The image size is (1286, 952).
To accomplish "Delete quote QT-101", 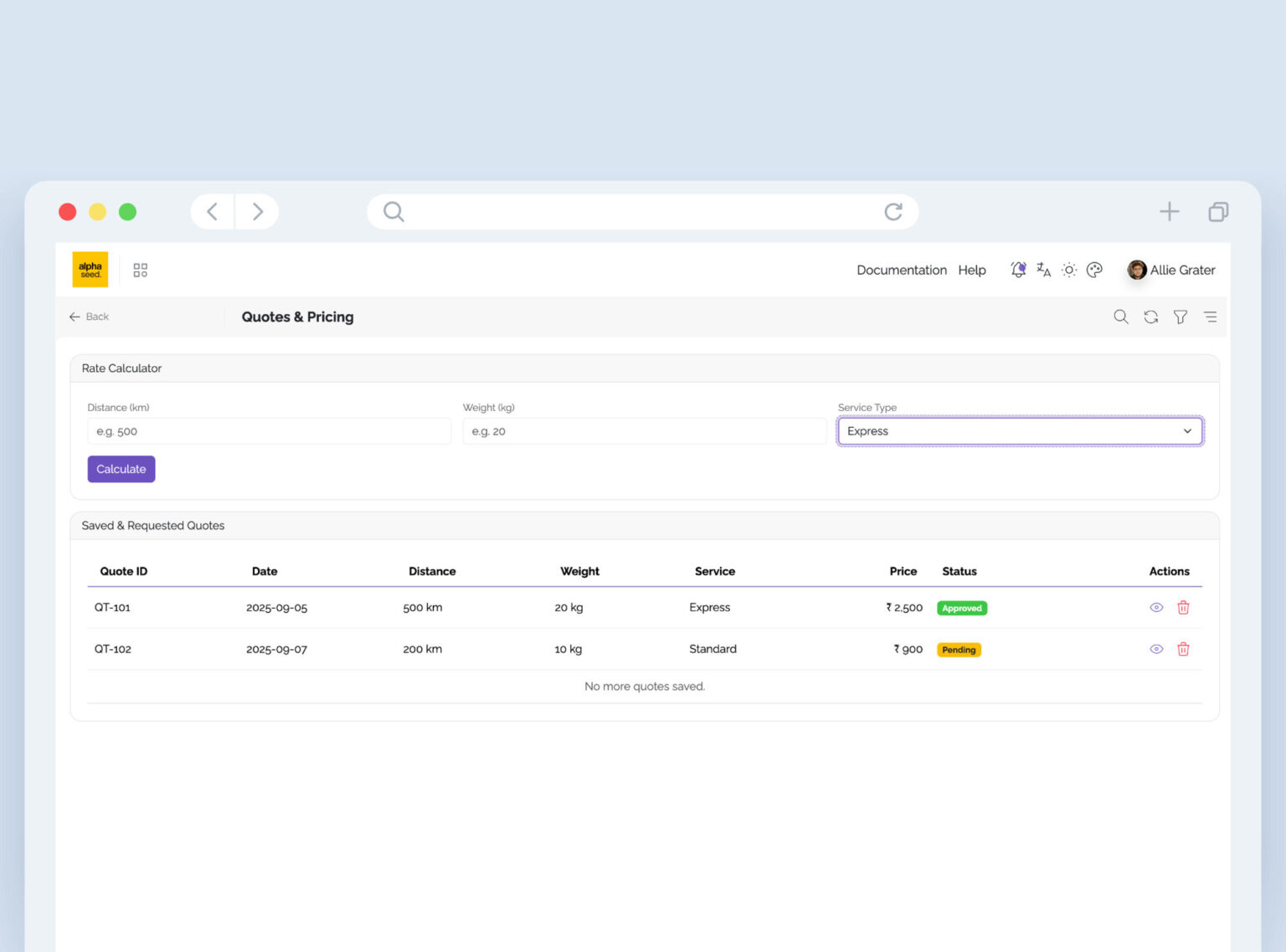I will coord(1183,608).
